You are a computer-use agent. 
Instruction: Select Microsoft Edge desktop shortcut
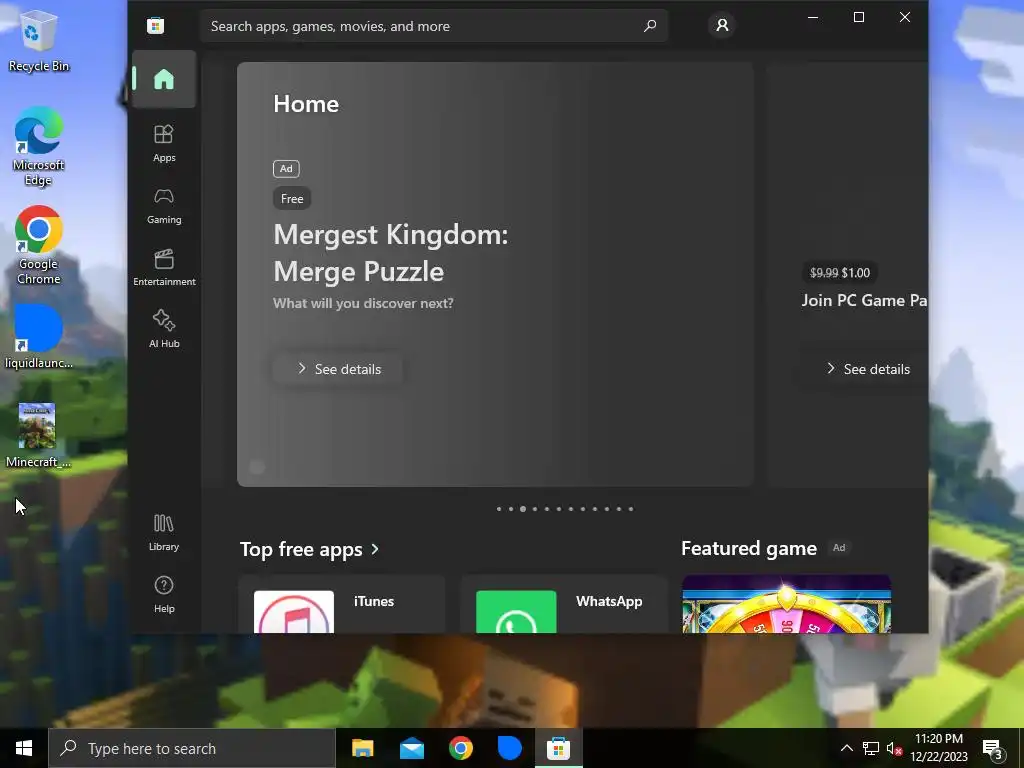[x=39, y=147]
